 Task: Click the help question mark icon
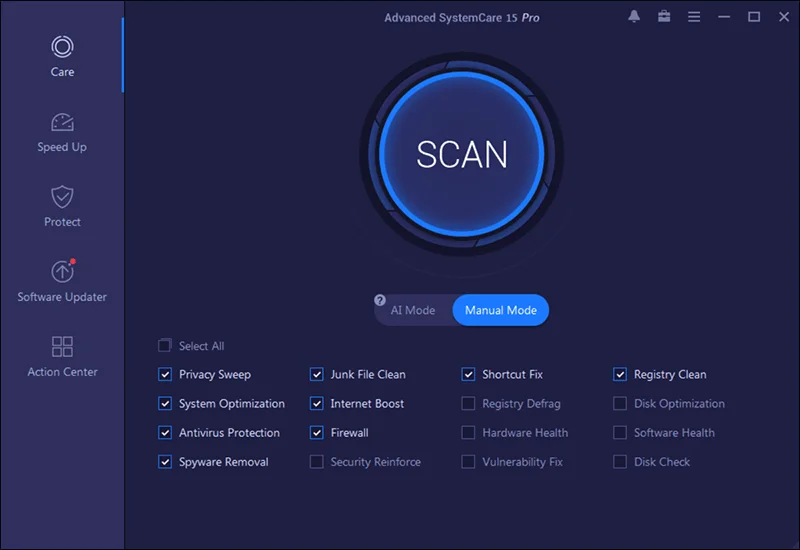(x=380, y=300)
